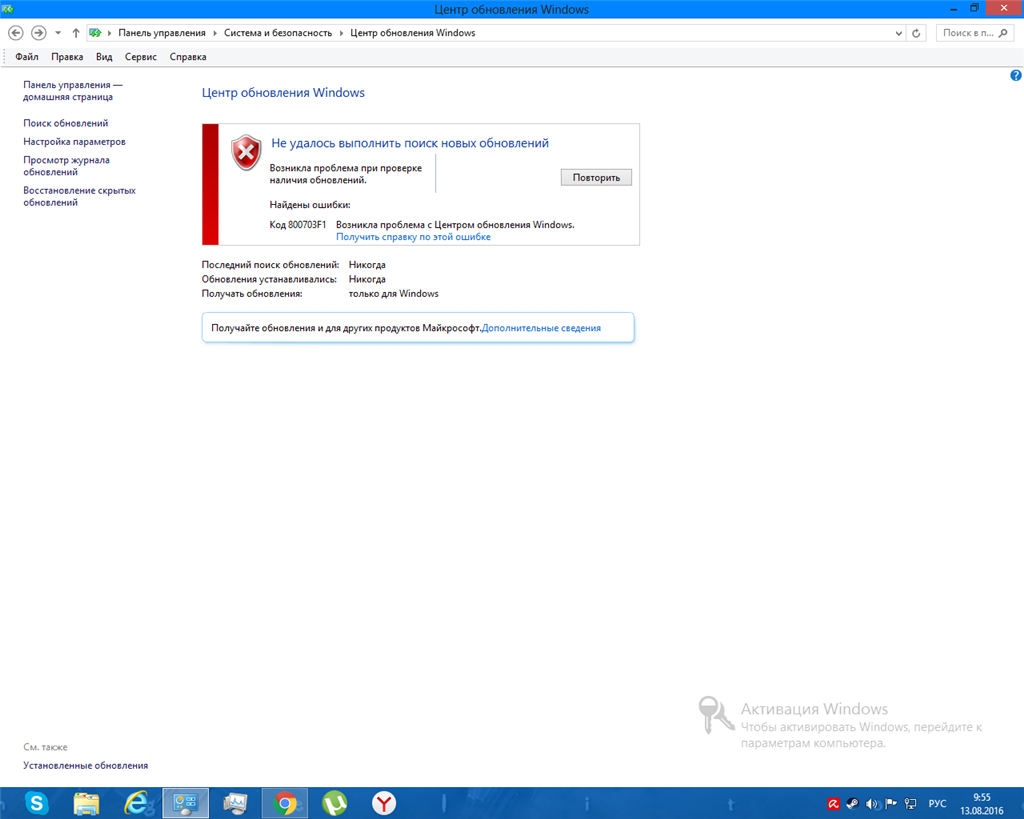
Task: Open the 'Файл' menu
Action: click(27, 57)
